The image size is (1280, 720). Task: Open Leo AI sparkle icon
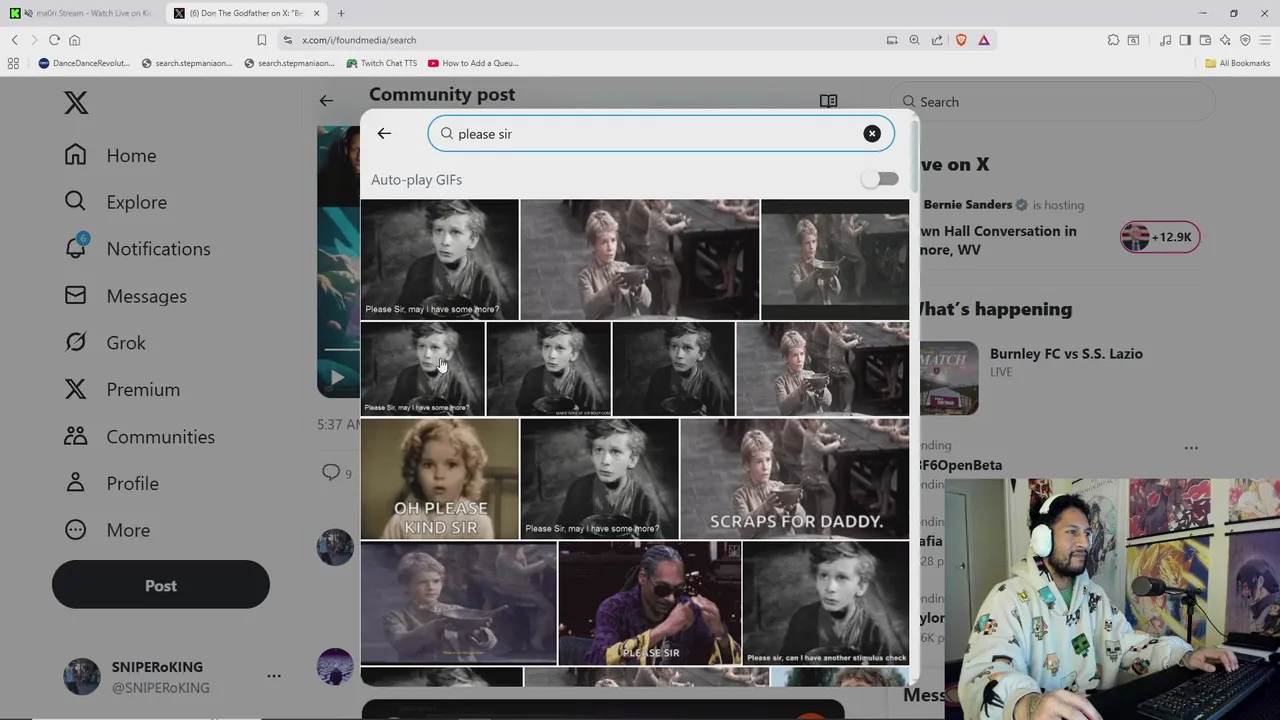point(1225,40)
